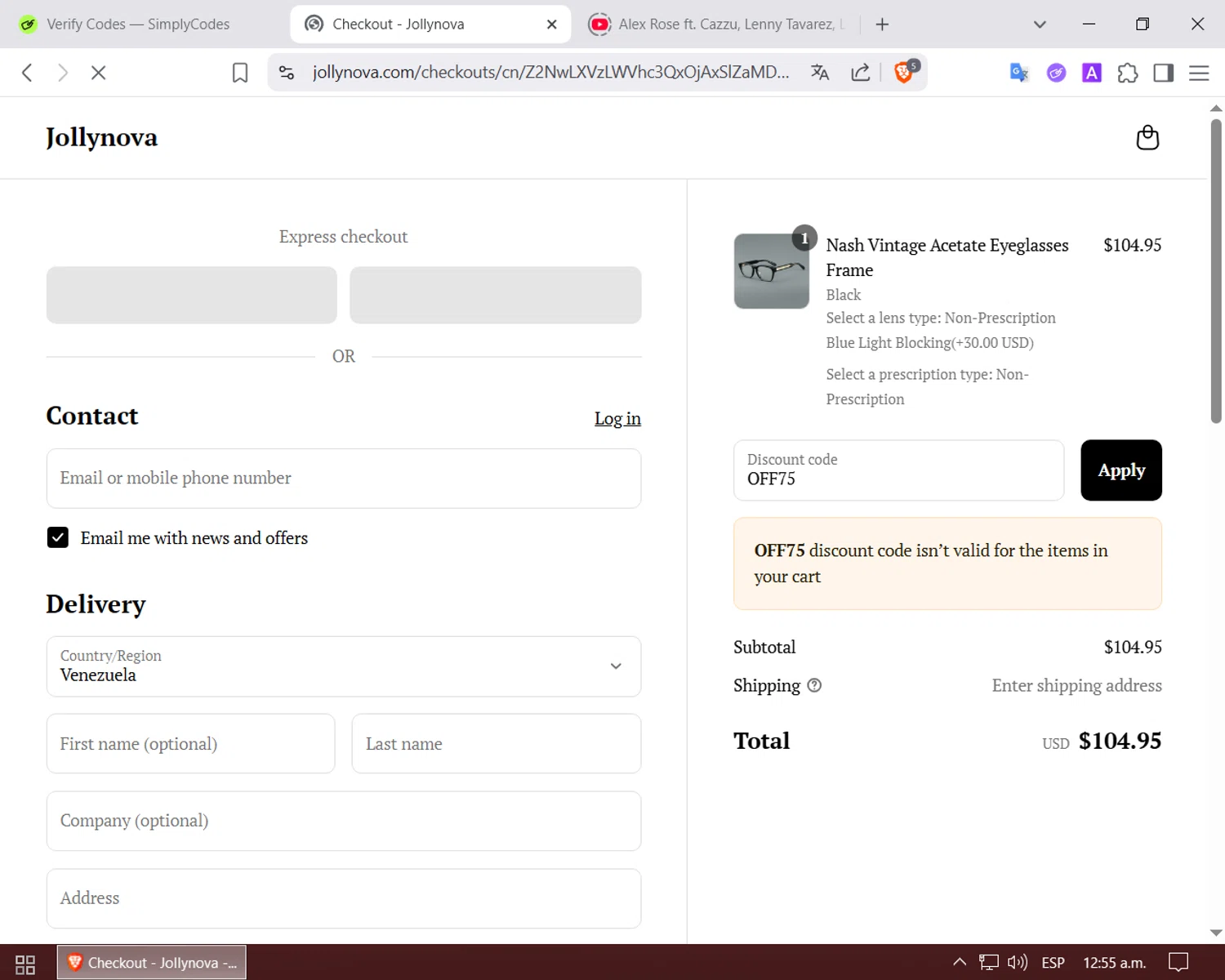
Task: Show shipping info help icon
Action: coord(814,685)
